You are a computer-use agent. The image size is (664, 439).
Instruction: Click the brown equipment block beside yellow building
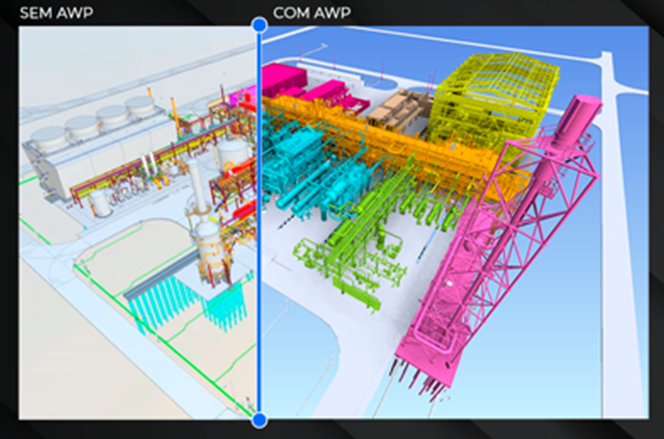[398, 110]
